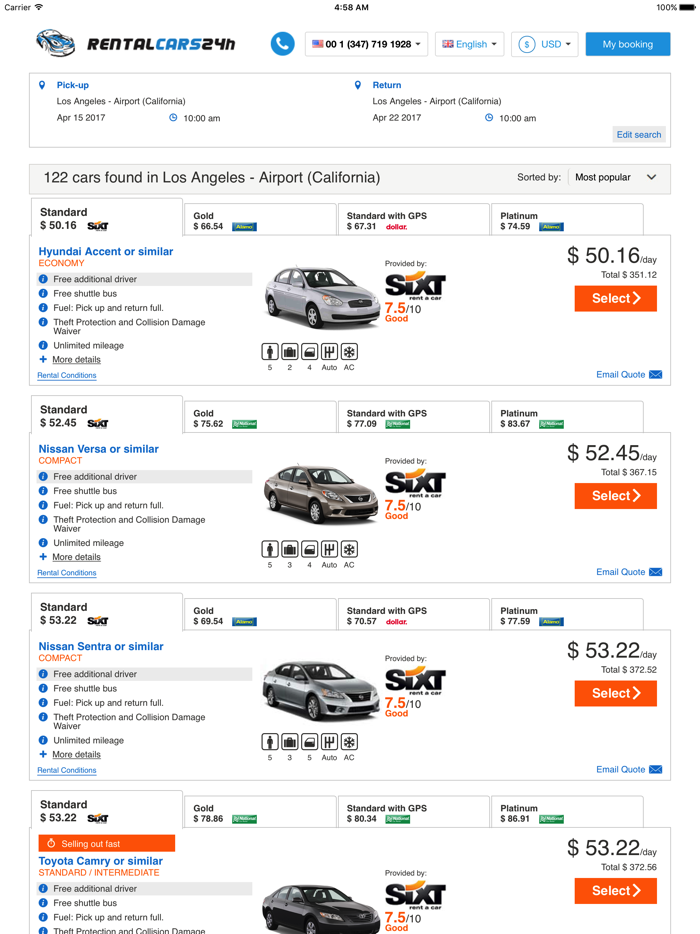The height and width of the screenshot is (934, 700).
Task: Open Rental Conditions for the Nissan Versa
Action: click(66, 572)
